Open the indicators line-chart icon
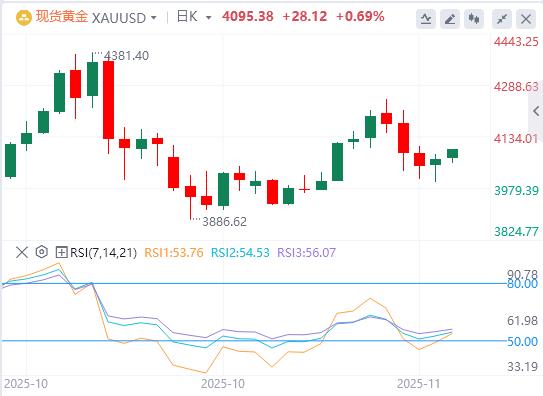Screen dimensions: 543x396 [x=426, y=19]
